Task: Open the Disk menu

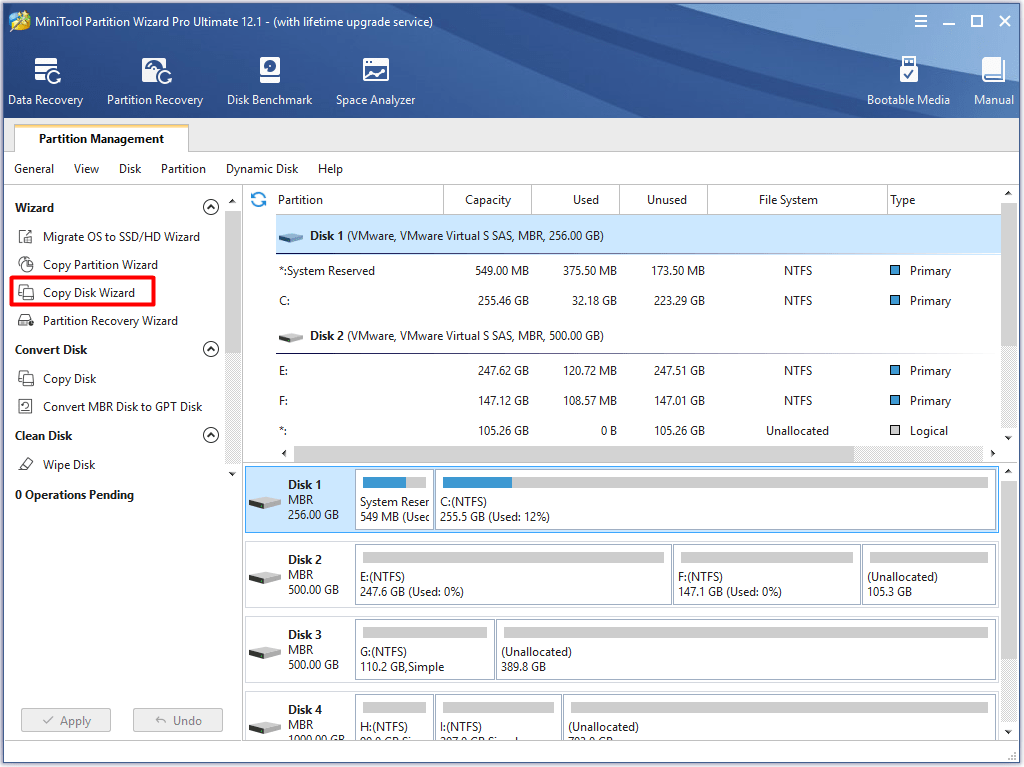Action: pyautogui.click(x=129, y=168)
